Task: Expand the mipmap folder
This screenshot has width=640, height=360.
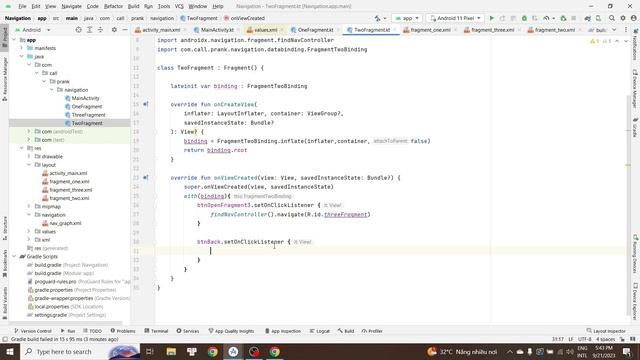Action: [x=29, y=207]
